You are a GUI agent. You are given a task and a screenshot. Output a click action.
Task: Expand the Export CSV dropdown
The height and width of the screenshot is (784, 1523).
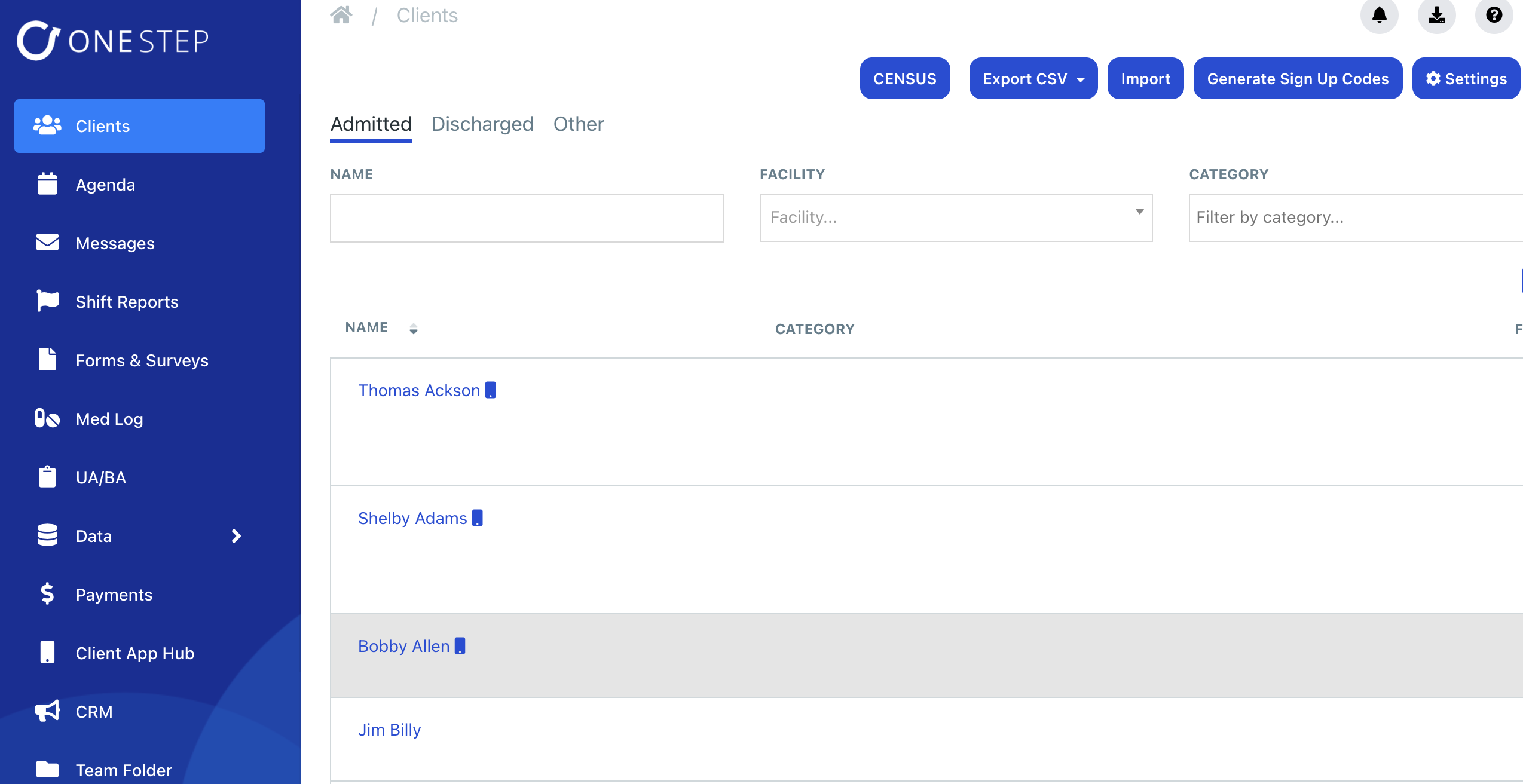click(x=1033, y=79)
